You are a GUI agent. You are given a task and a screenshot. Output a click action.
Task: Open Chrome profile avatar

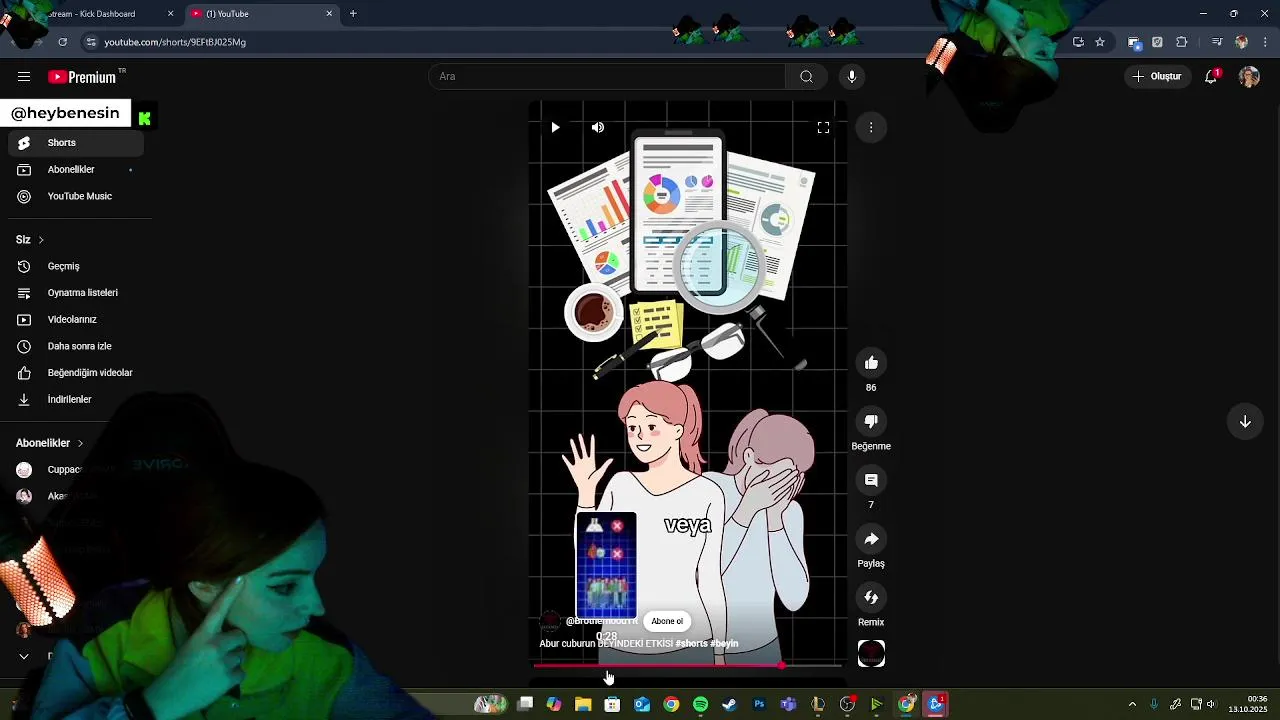1241,42
